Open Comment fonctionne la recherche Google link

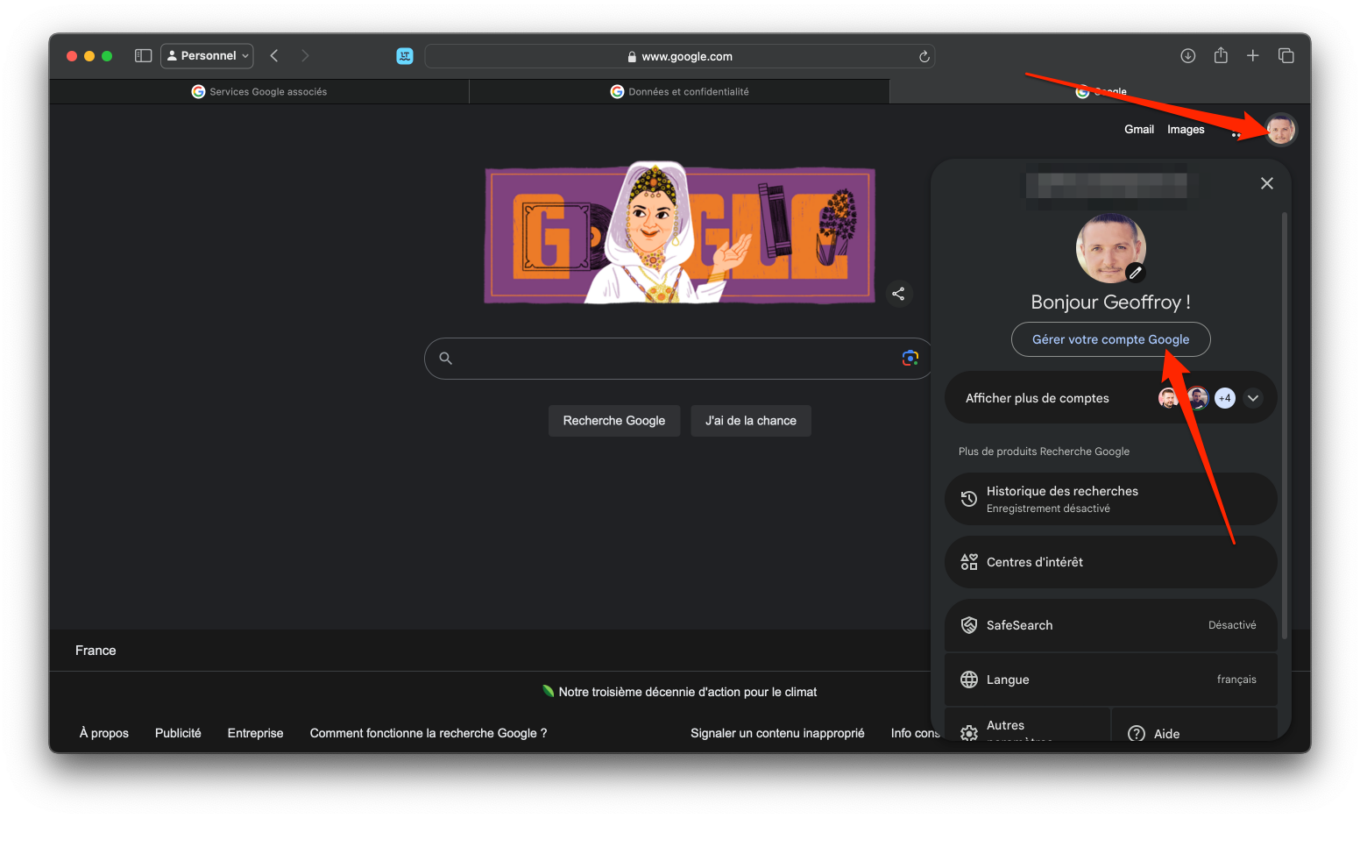[428, 733]
